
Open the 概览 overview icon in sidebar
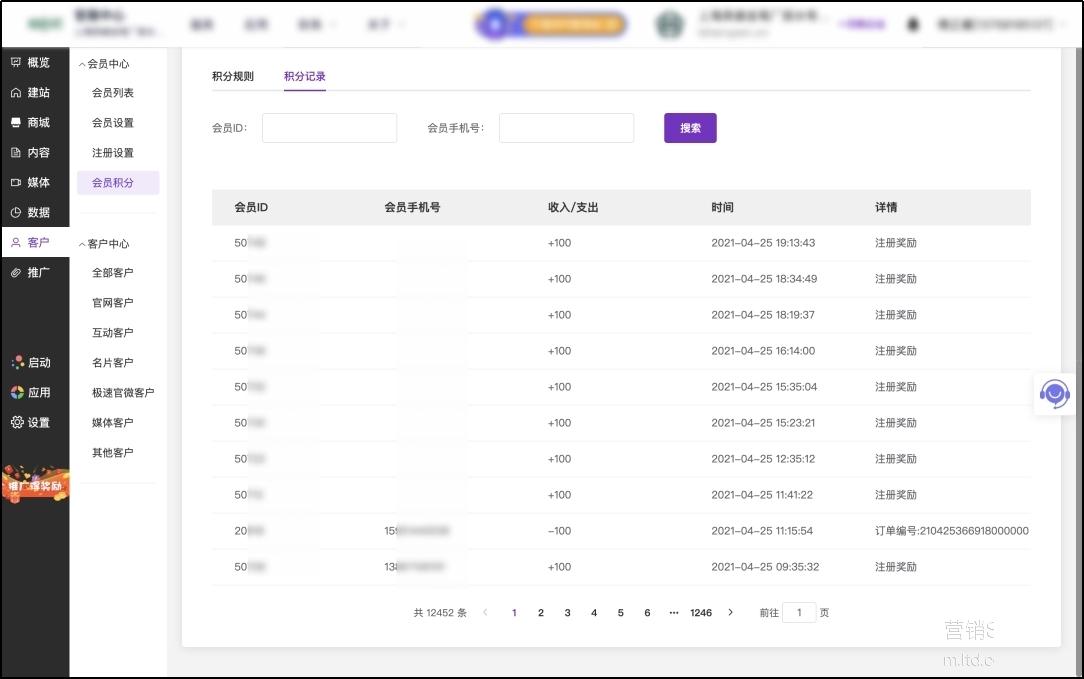16,63
